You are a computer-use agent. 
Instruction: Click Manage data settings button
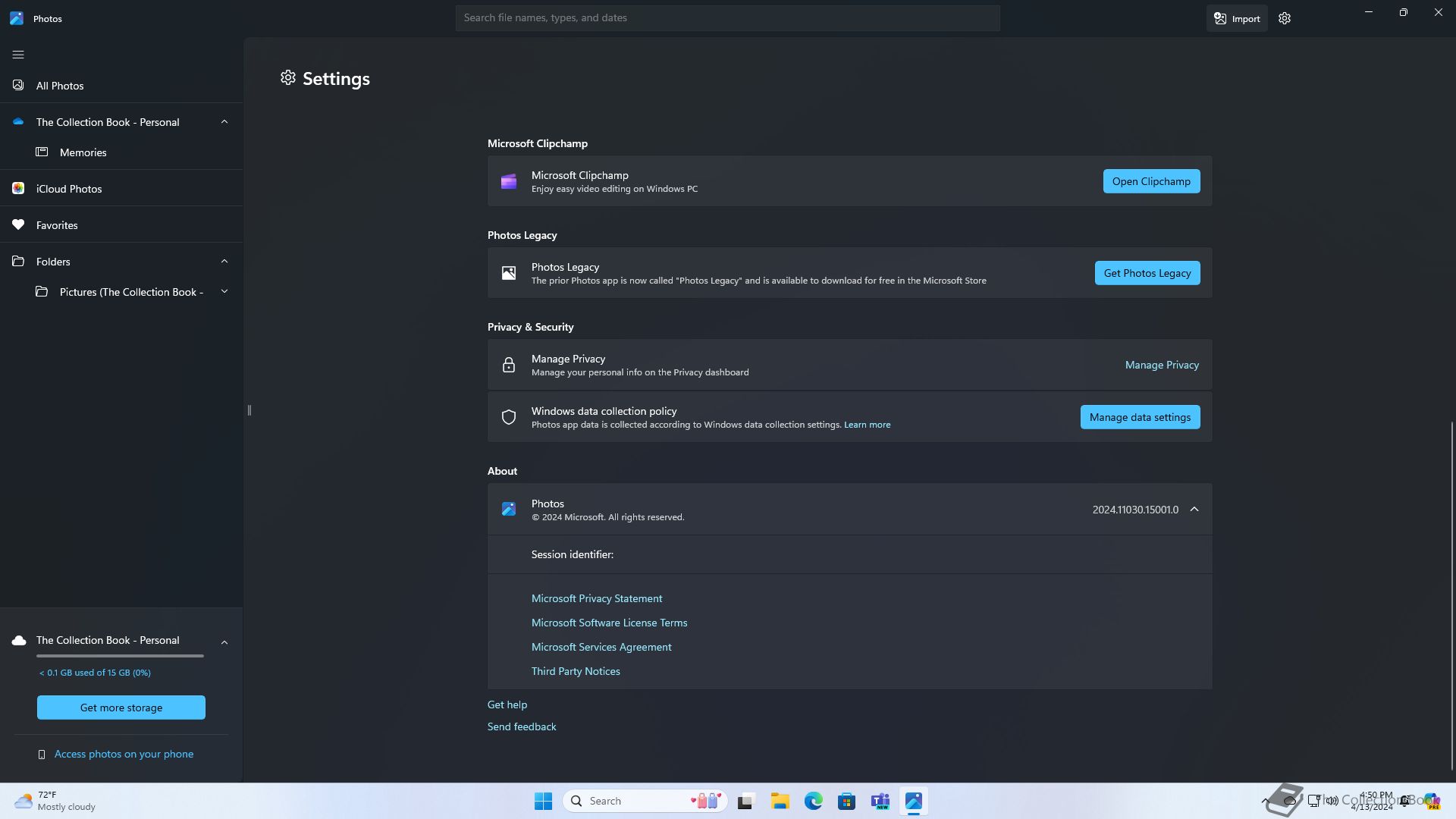pyautogui.click(x=1140, y=417)
